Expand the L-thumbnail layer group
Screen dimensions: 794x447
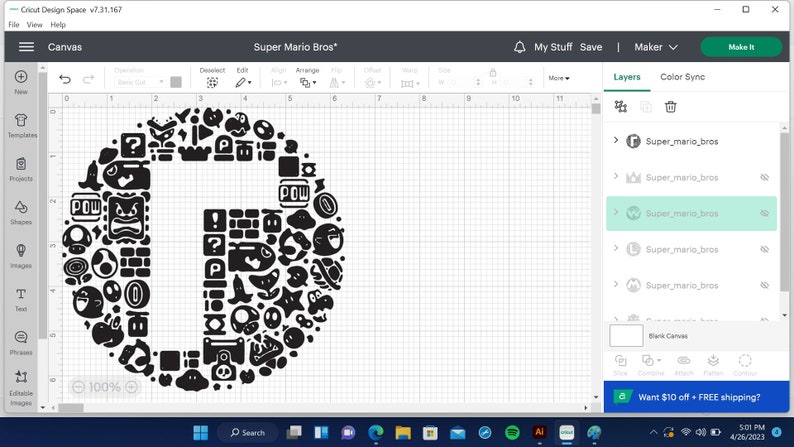(616, 248)
